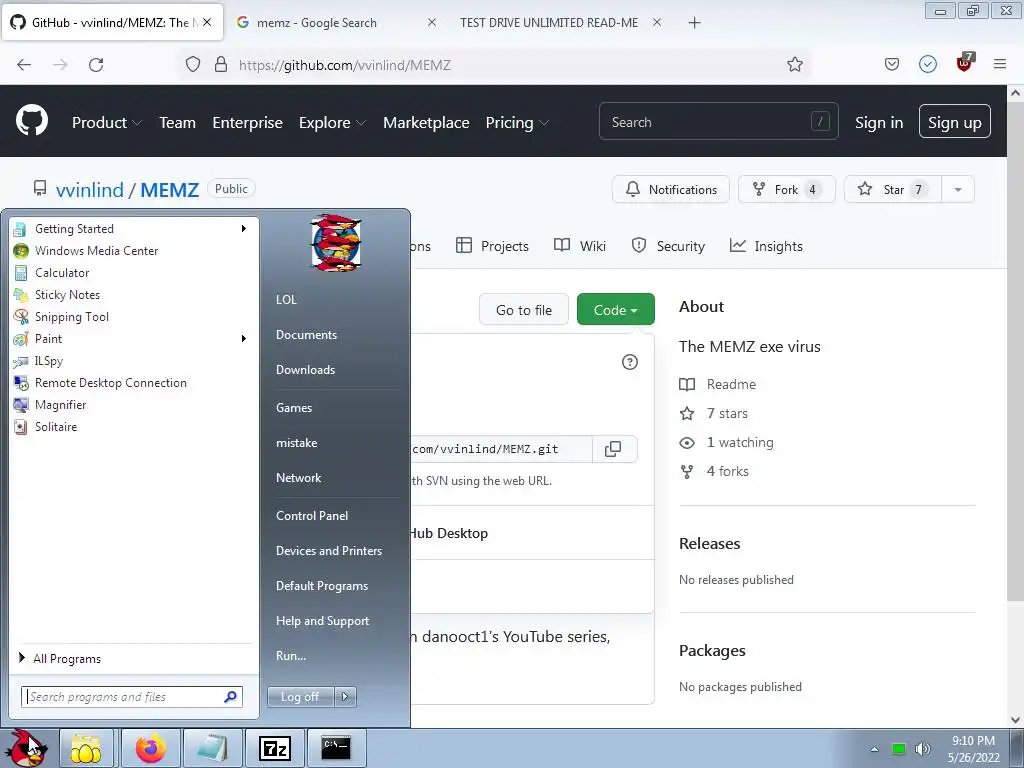The height and width of the screenshot is (768, 1024).
Task: Open a new browser tab
Action: [694, 23]
